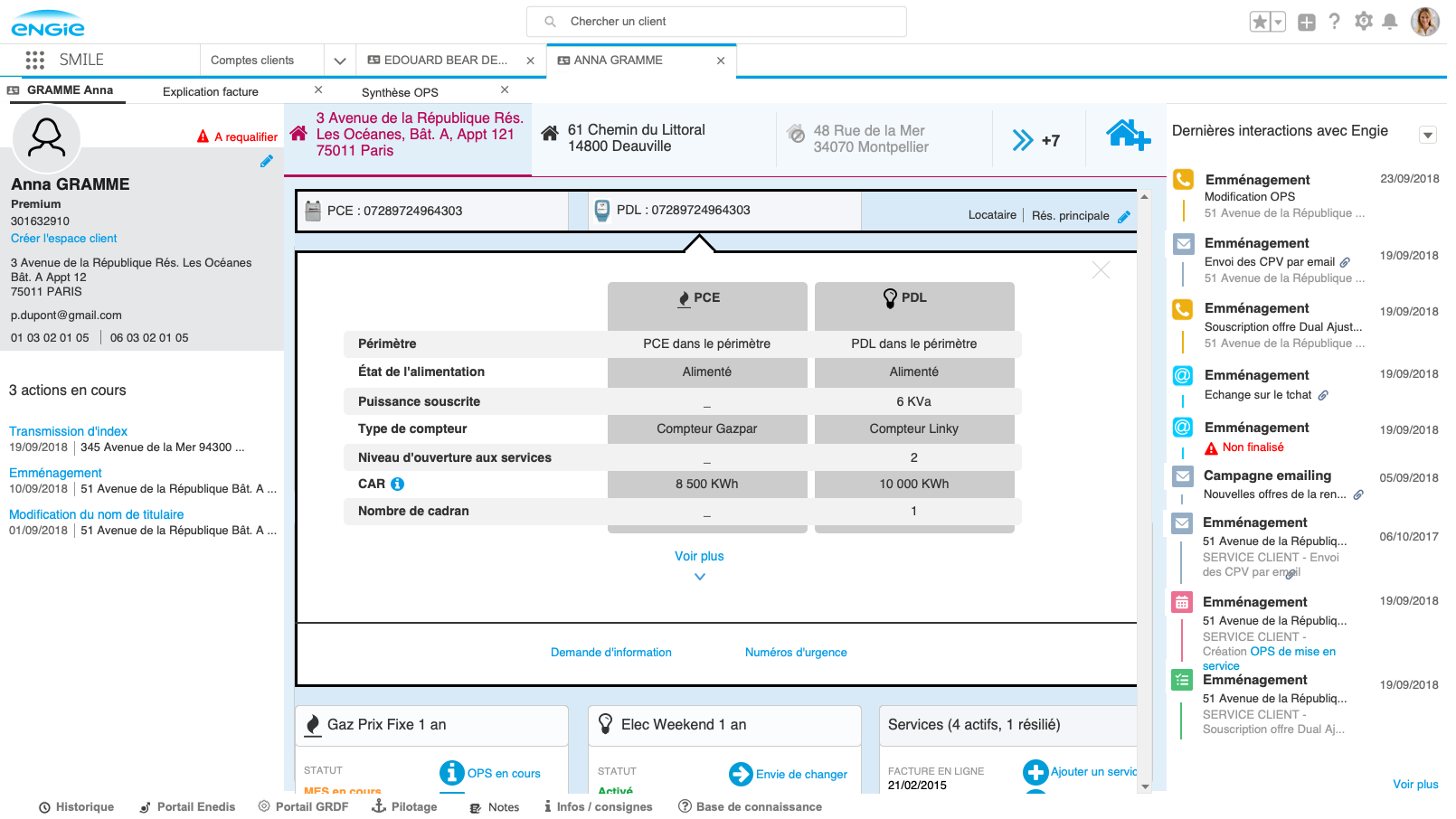Select address 3 Avenue de la République
This screenshot has width=1456, height=819.
pyautogui.click(x=408, y=138)
